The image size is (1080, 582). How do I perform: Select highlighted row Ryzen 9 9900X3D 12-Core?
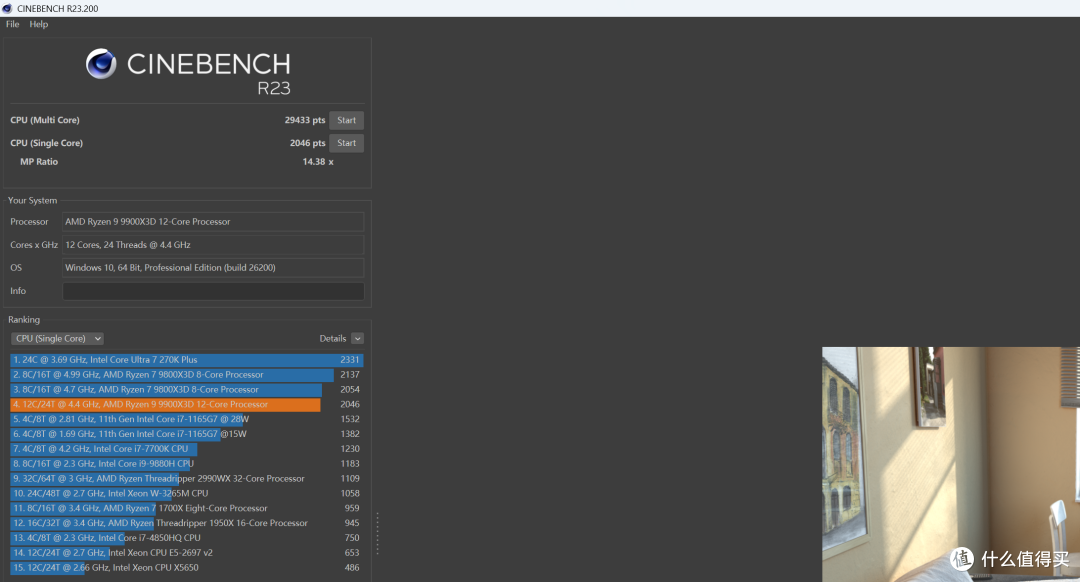coord(187,404)
